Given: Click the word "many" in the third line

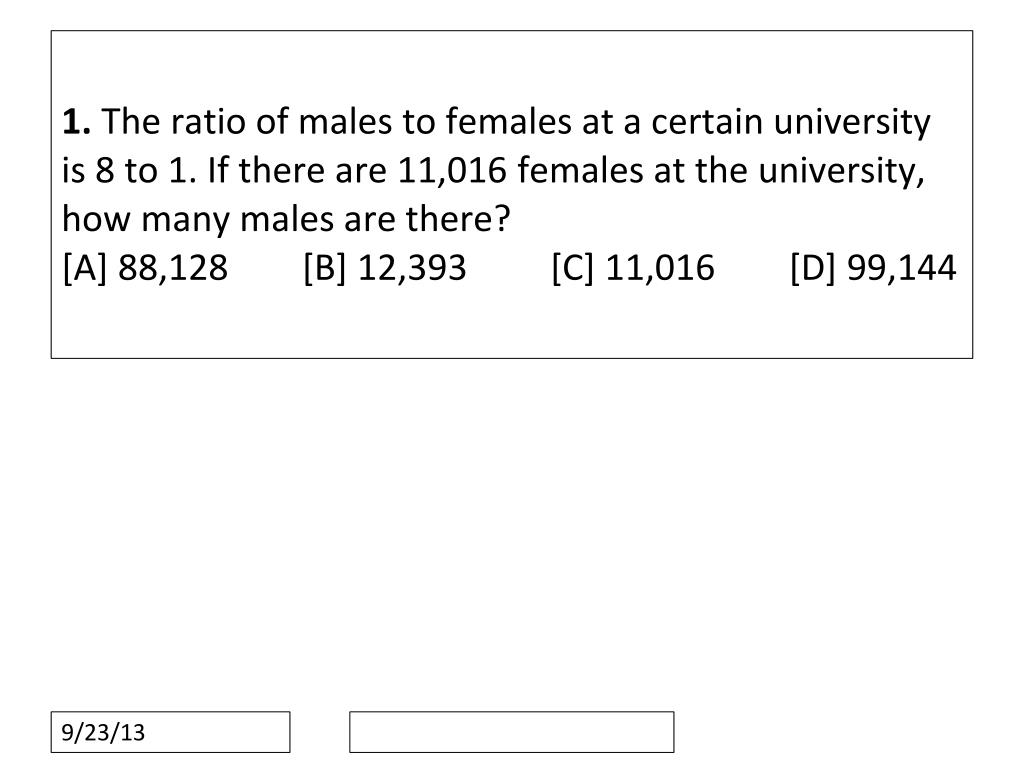Looking at the screenshot, I should click(x=185, y=221).
